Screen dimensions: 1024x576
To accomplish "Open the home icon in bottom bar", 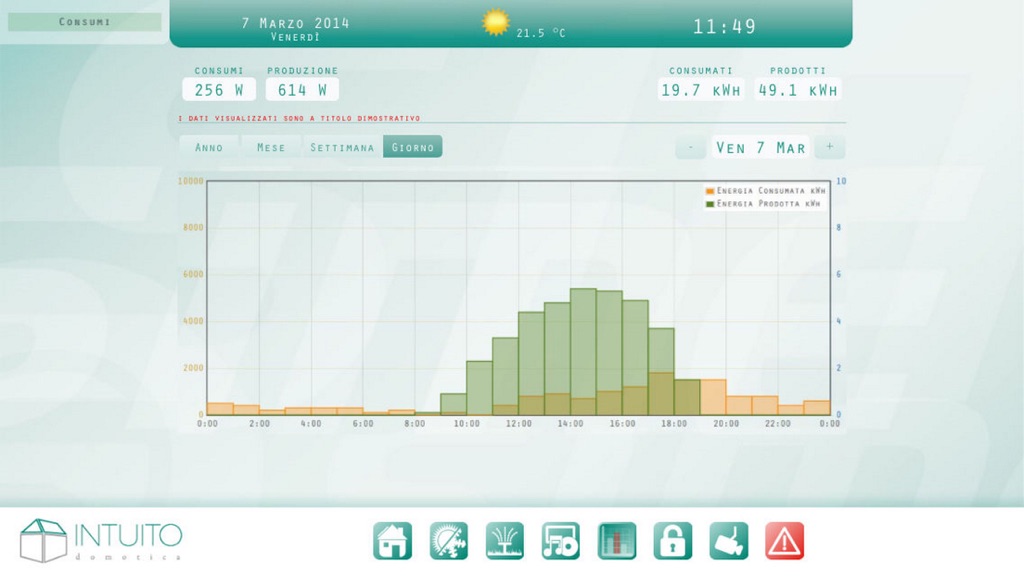I will click(x=392, y=541).
